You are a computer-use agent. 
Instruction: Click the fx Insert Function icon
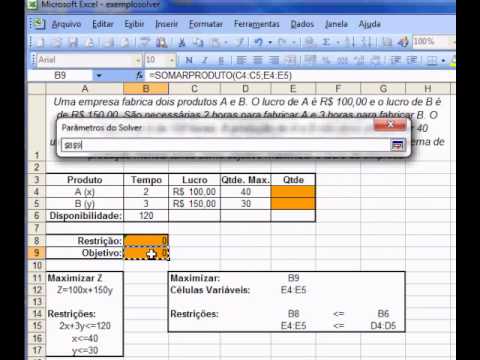(140, 76)
